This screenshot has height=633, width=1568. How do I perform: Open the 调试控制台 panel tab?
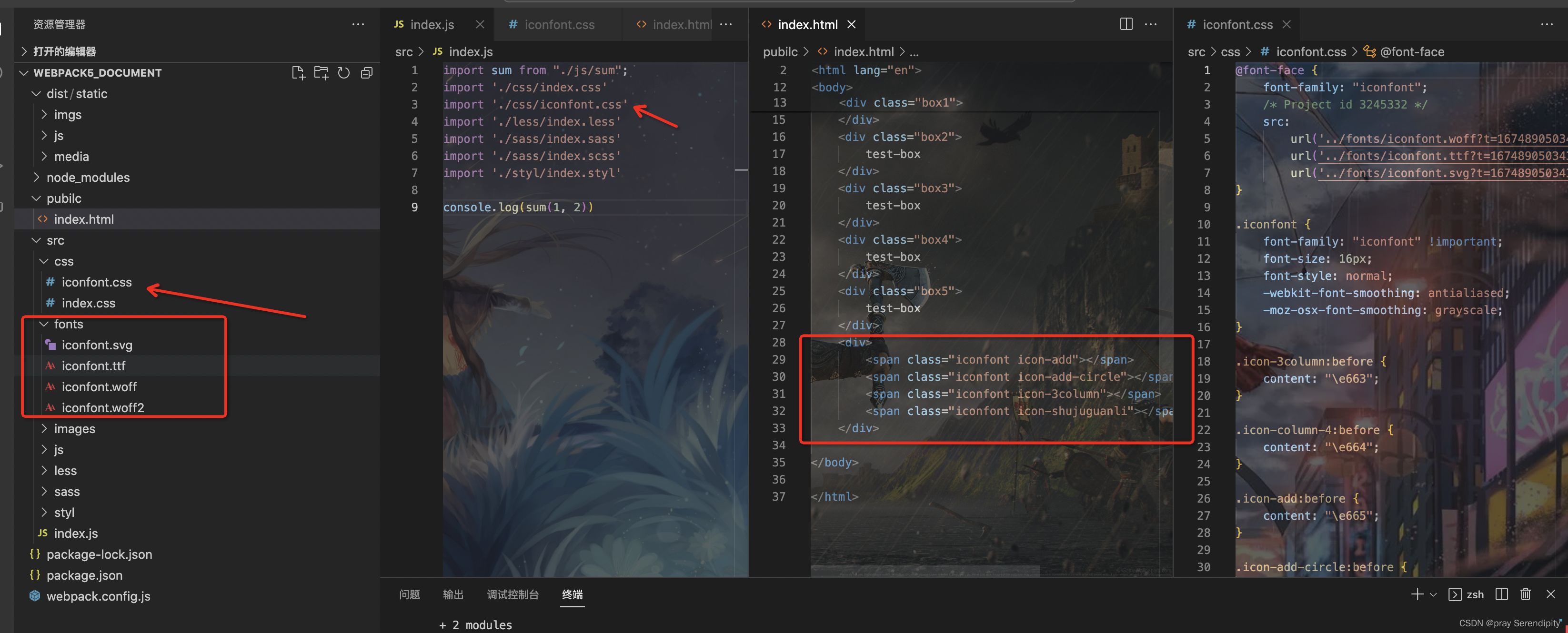point(513,594)
